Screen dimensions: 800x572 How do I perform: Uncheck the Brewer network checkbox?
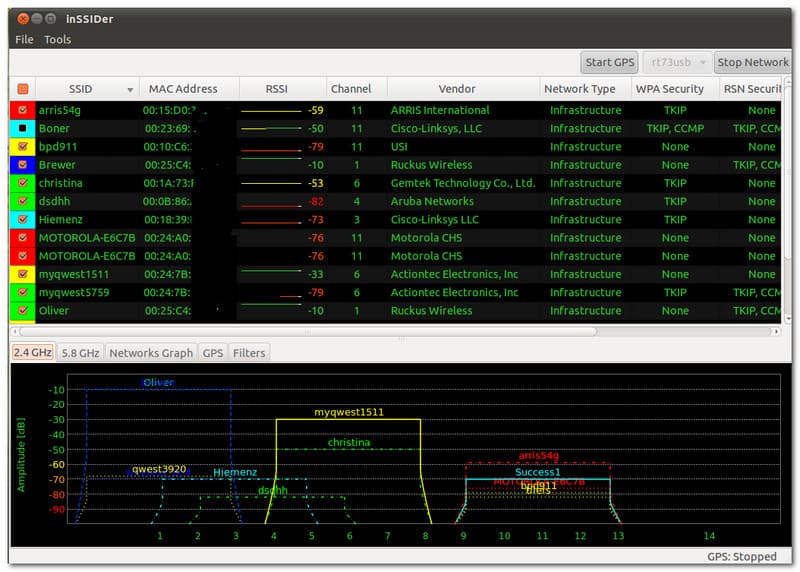click(x=22, y=165)
